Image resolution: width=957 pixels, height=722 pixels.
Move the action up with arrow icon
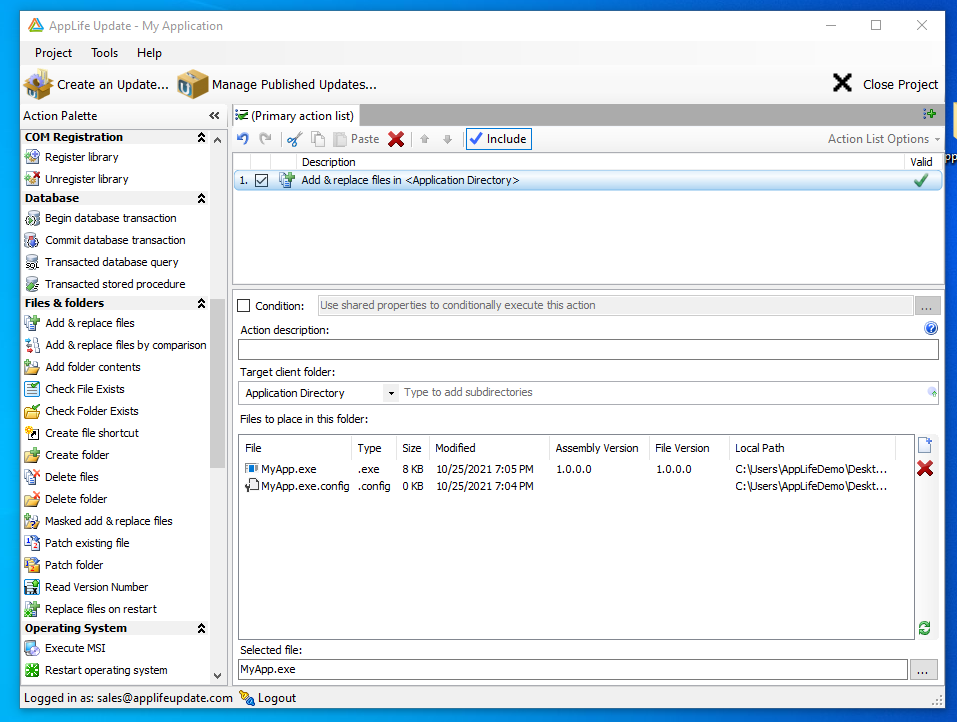click(x=425, y=139)
